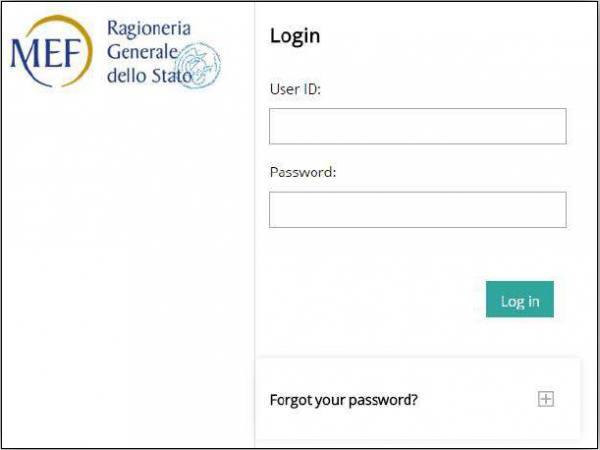The width and height of the screenshot is (600, 450).
Task: Click the blue Italian Republic emblem seal
Action: point(199,65)
